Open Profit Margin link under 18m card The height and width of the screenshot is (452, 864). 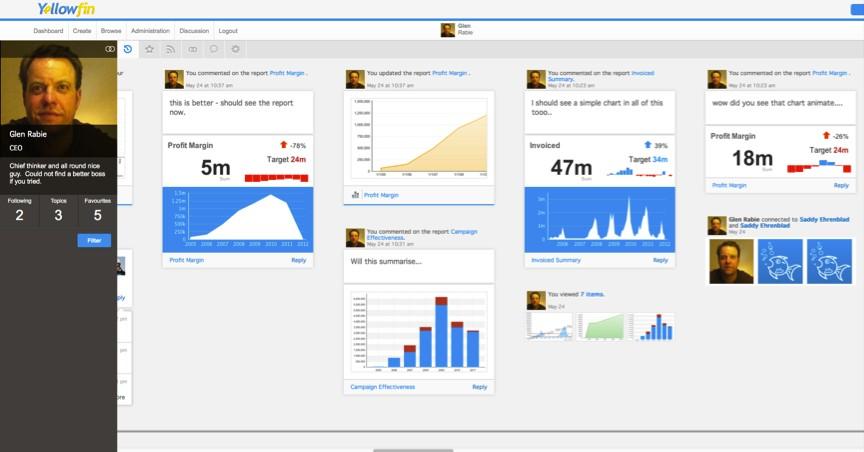click(729, 185)
